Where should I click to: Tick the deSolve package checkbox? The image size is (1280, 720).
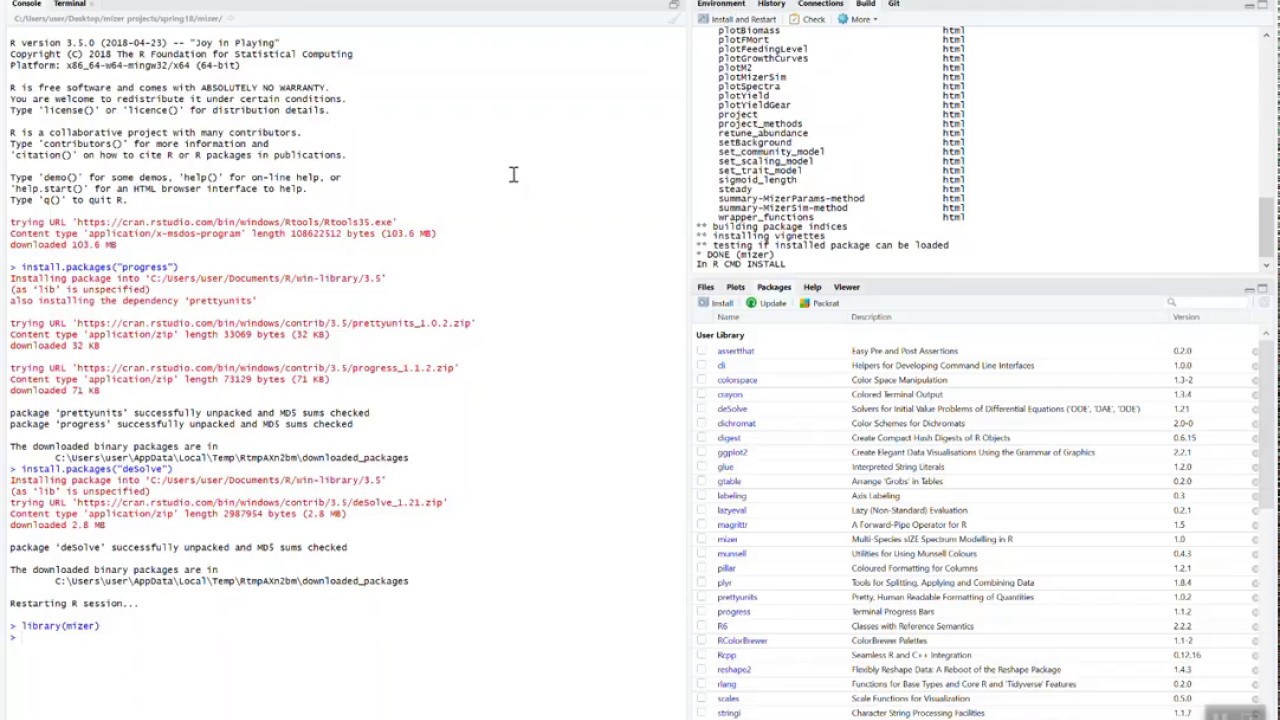pos(701,409)
